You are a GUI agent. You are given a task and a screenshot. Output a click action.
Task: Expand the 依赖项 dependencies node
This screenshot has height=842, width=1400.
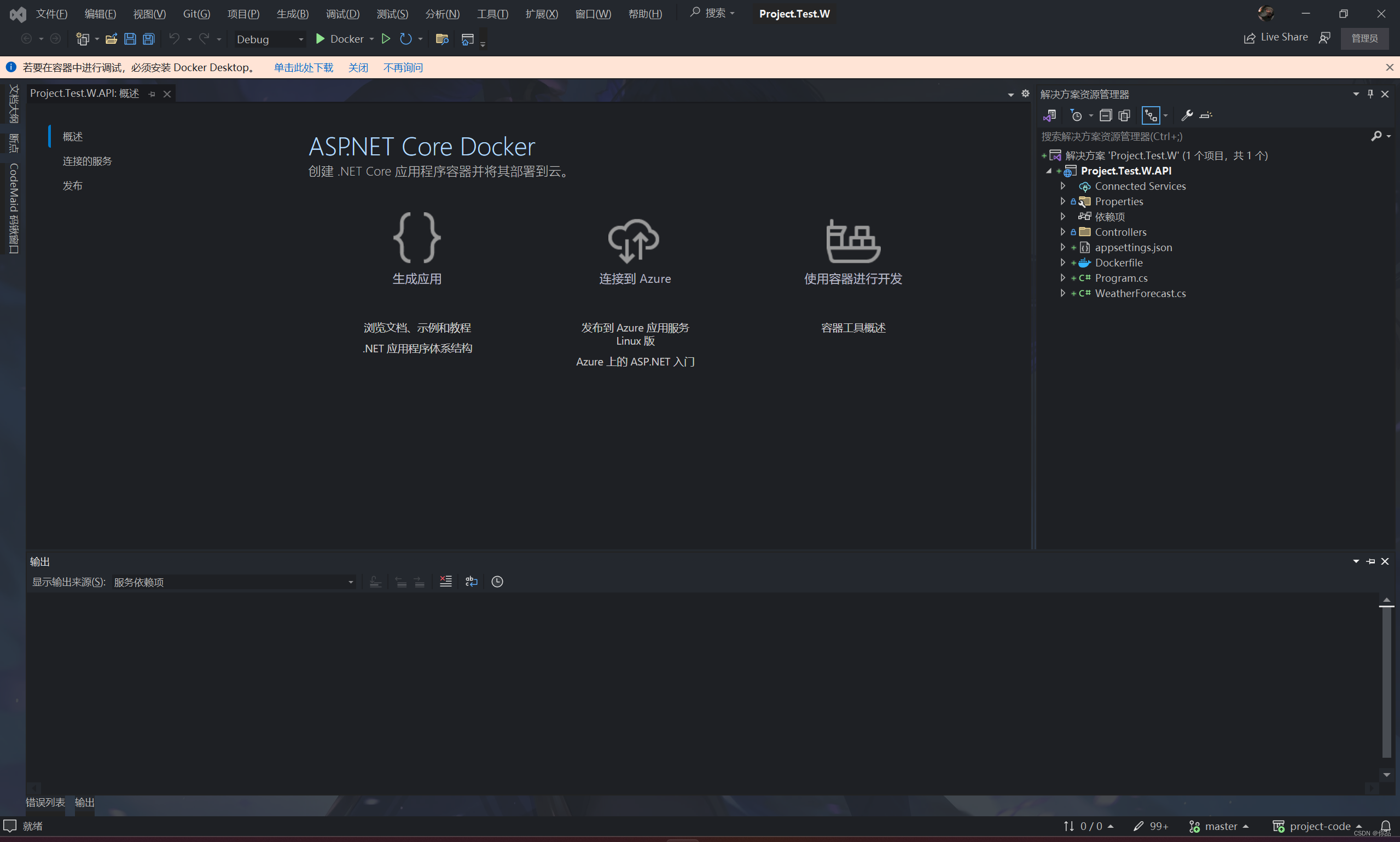(x=1062, y=216)
